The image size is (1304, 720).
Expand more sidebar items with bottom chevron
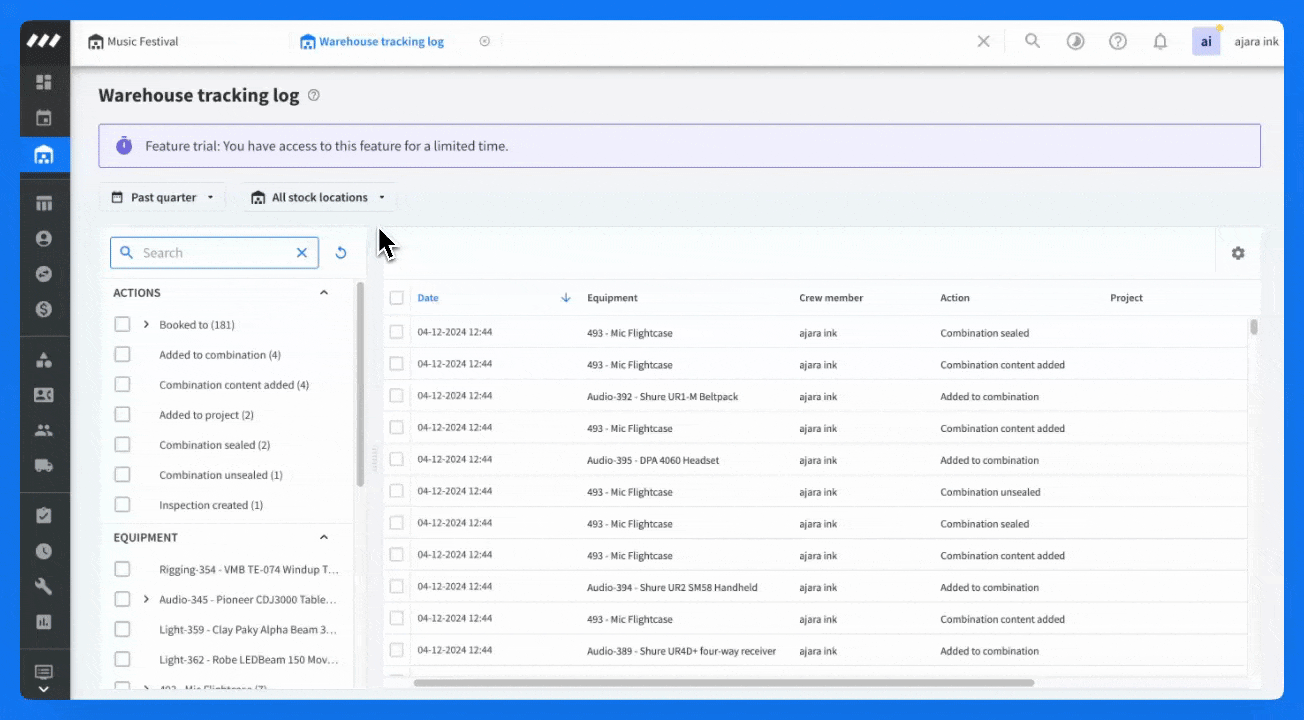click(44, 689)
